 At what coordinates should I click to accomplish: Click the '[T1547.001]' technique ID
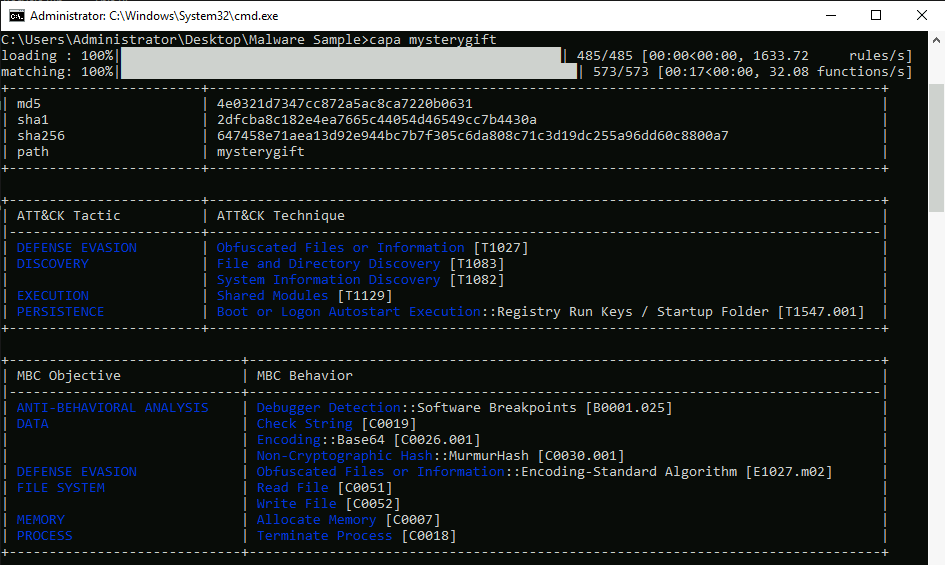click(821, 312)
